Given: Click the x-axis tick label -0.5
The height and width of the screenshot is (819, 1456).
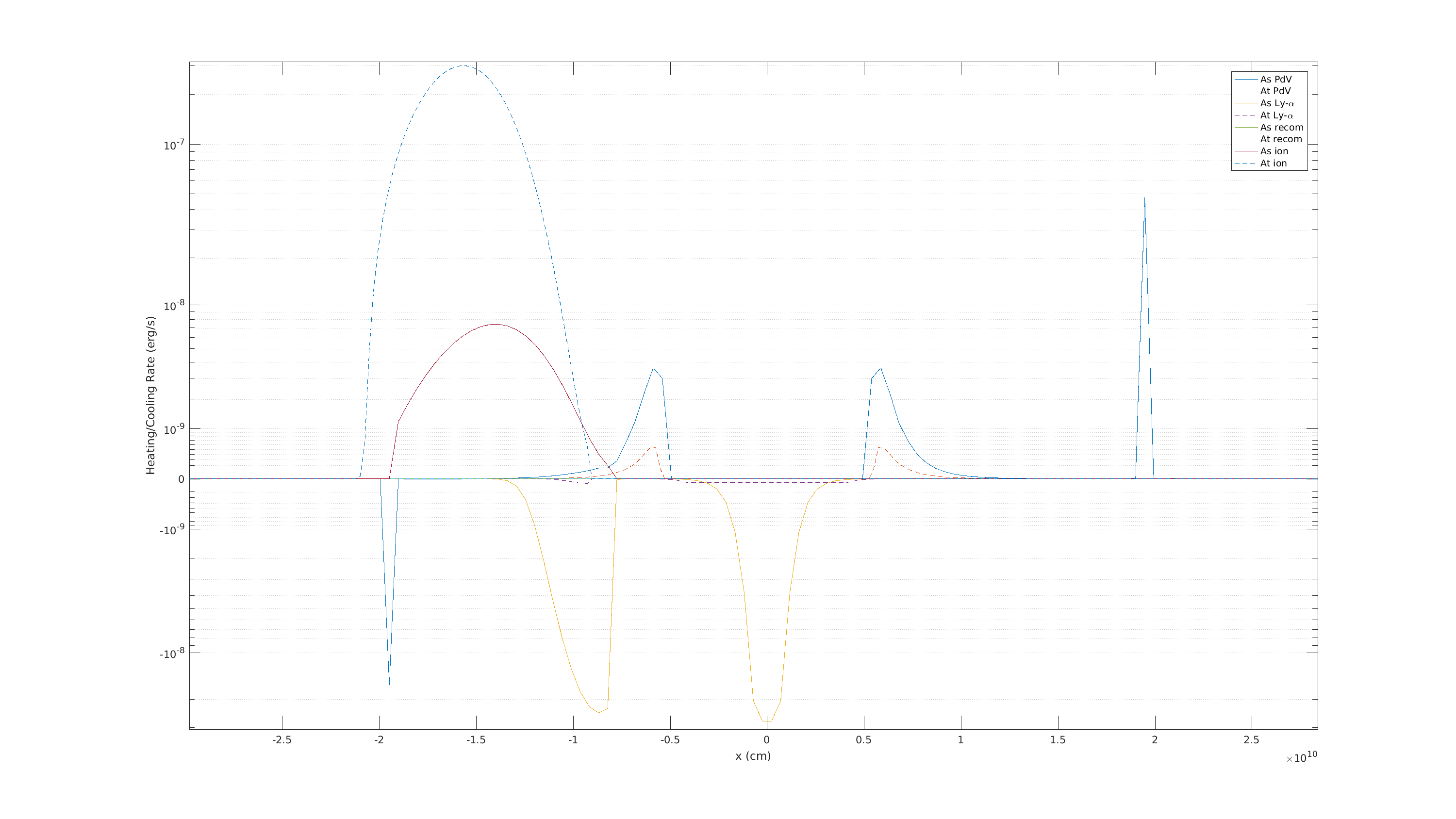Looking at the screenshot, I should (670, 740).
